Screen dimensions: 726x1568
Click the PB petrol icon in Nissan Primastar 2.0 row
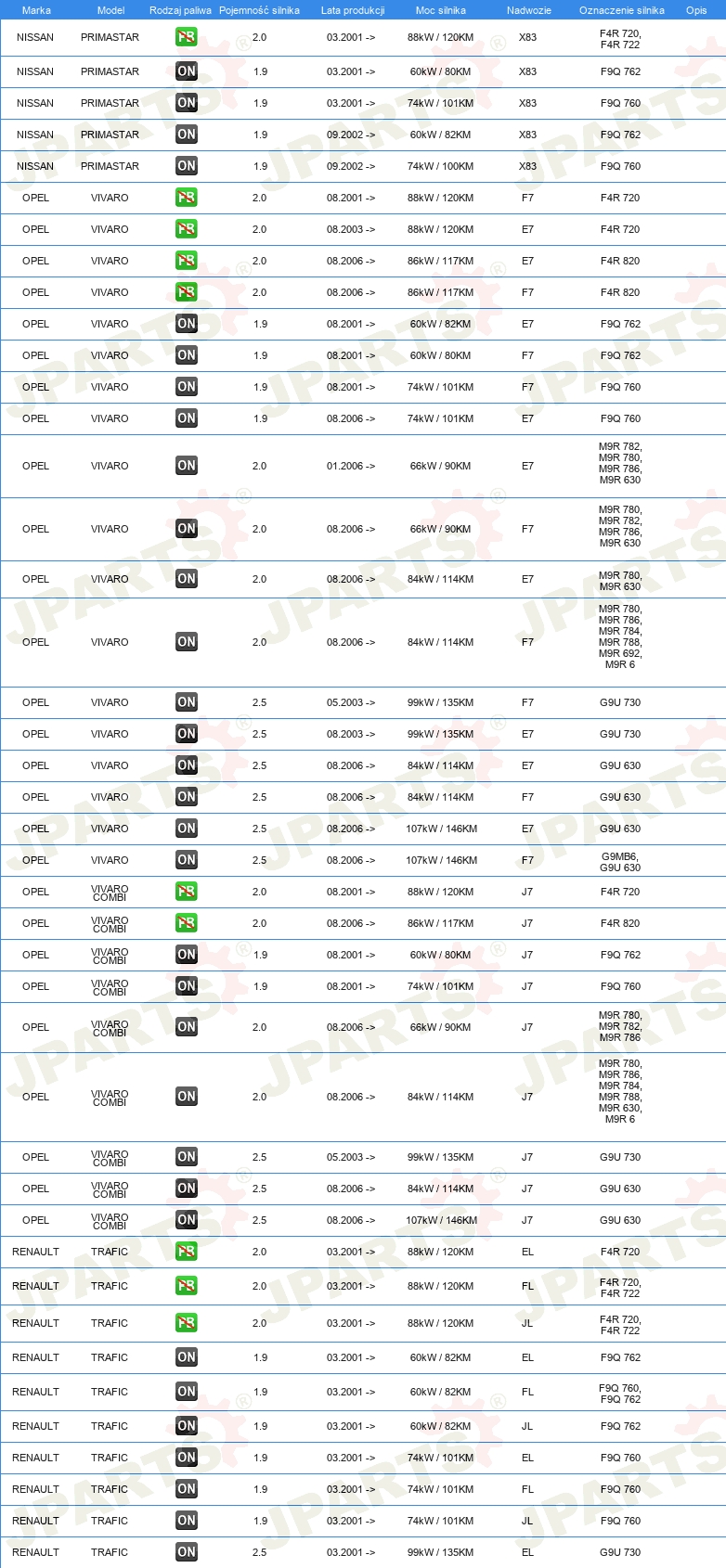(187, 37)
